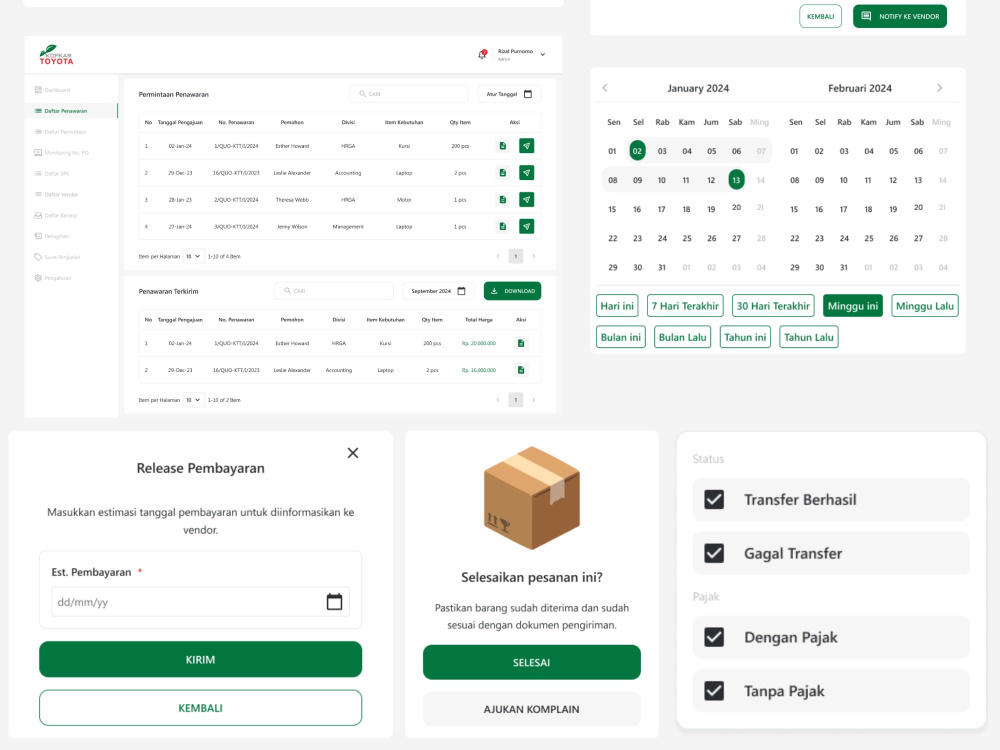Open calendar icon in Est. Pembayaran field
Viewport: 1000px width, 750px height.
coord(334,601)
